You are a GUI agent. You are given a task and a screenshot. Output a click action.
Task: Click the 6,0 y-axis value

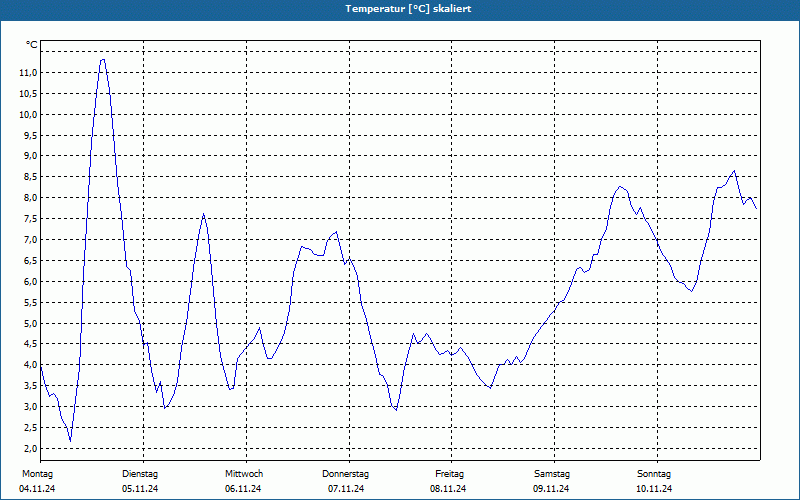pos(30,282)
